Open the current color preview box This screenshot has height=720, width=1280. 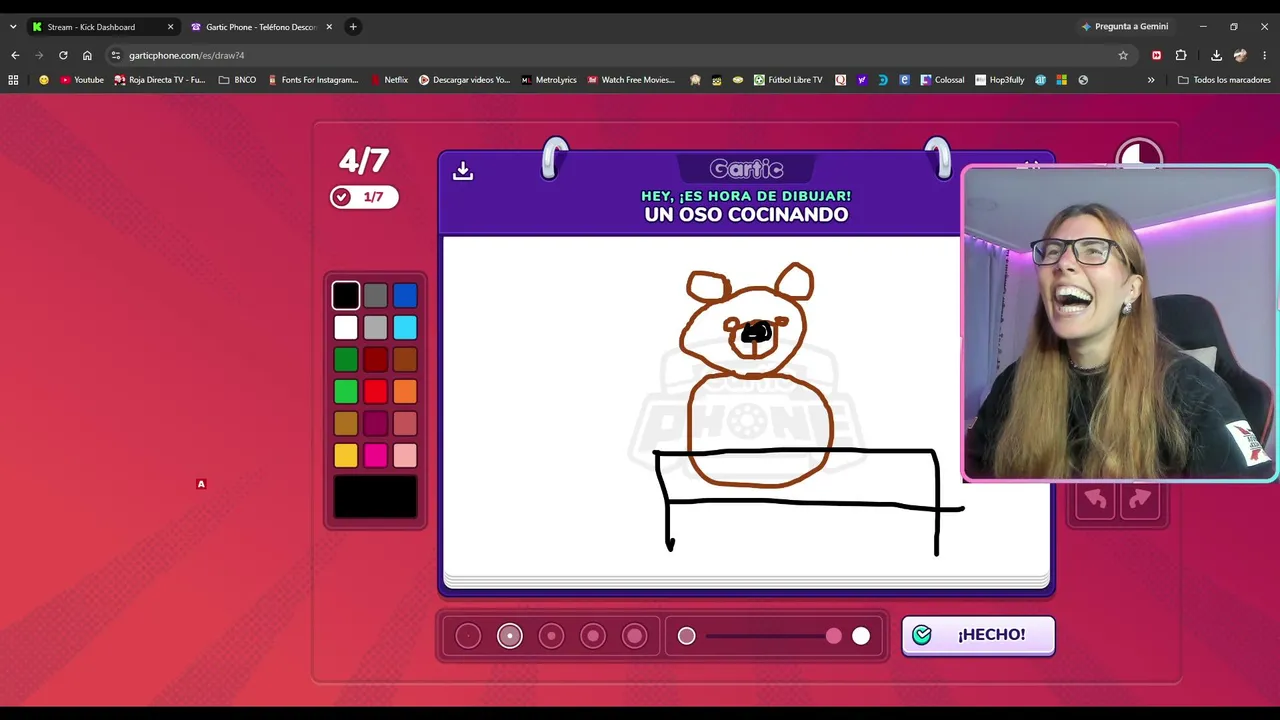(375, 497)
